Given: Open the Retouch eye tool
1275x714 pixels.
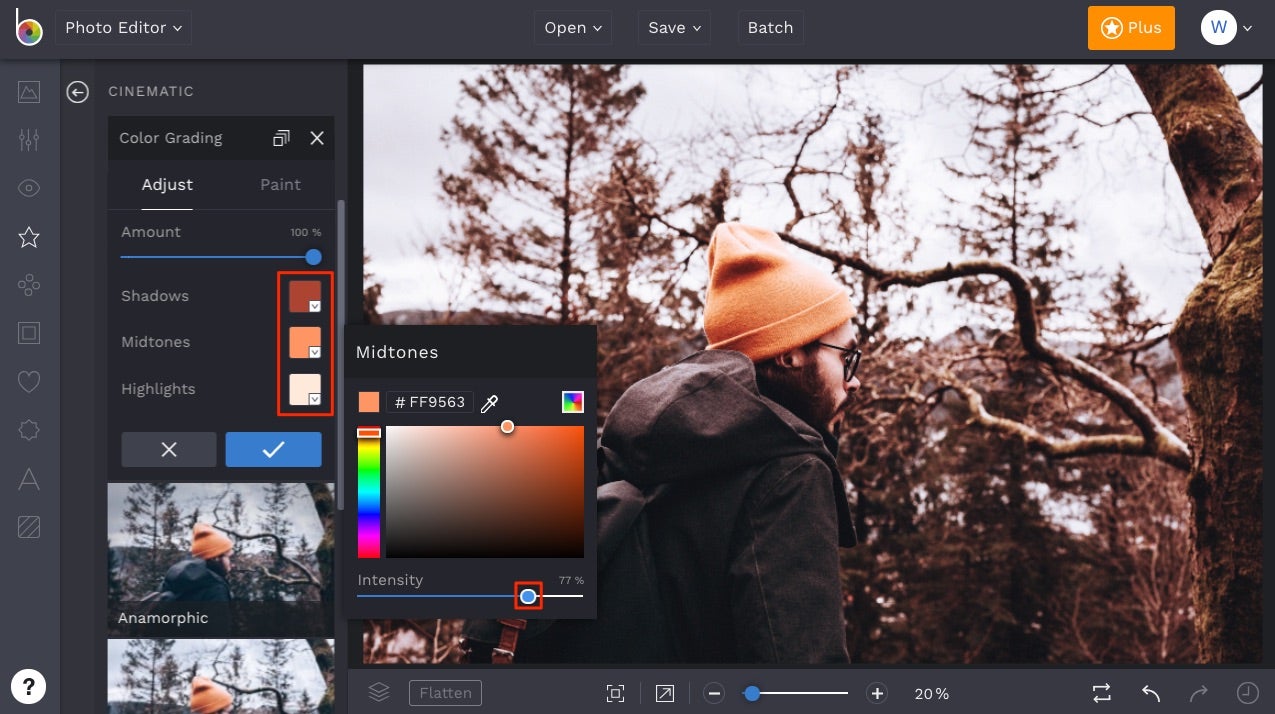Looking at the screenshot, I should tap(28, 188).
